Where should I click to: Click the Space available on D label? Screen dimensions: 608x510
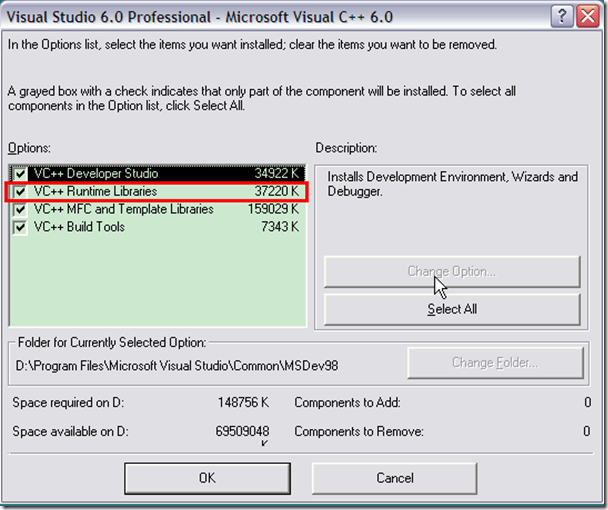tap(70, 431)
